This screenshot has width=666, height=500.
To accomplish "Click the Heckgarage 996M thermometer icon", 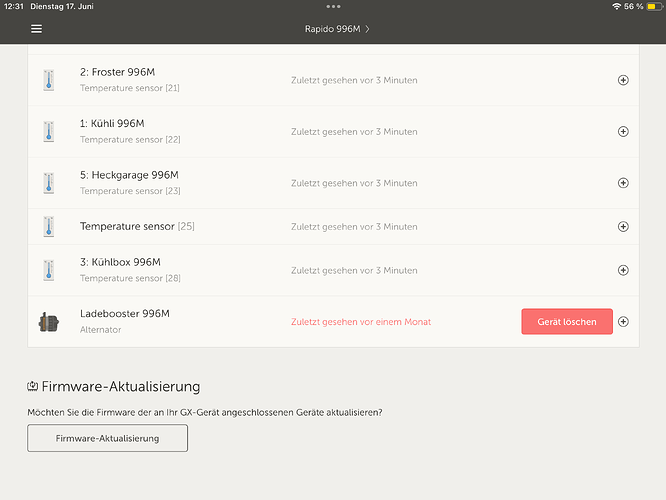I will point(49,183).
